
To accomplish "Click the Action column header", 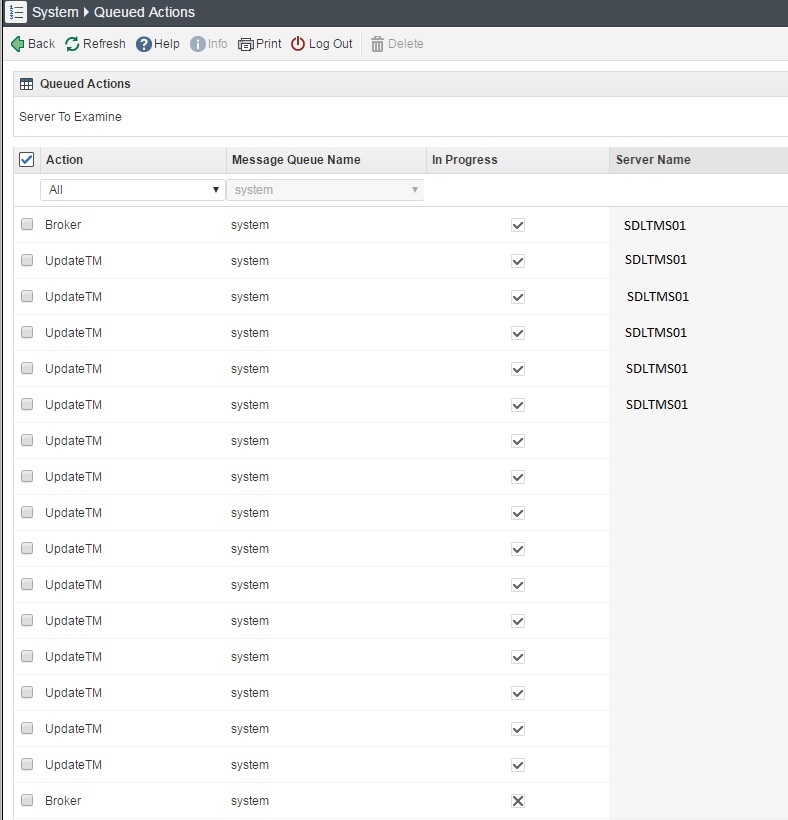I will click(65, 160).
